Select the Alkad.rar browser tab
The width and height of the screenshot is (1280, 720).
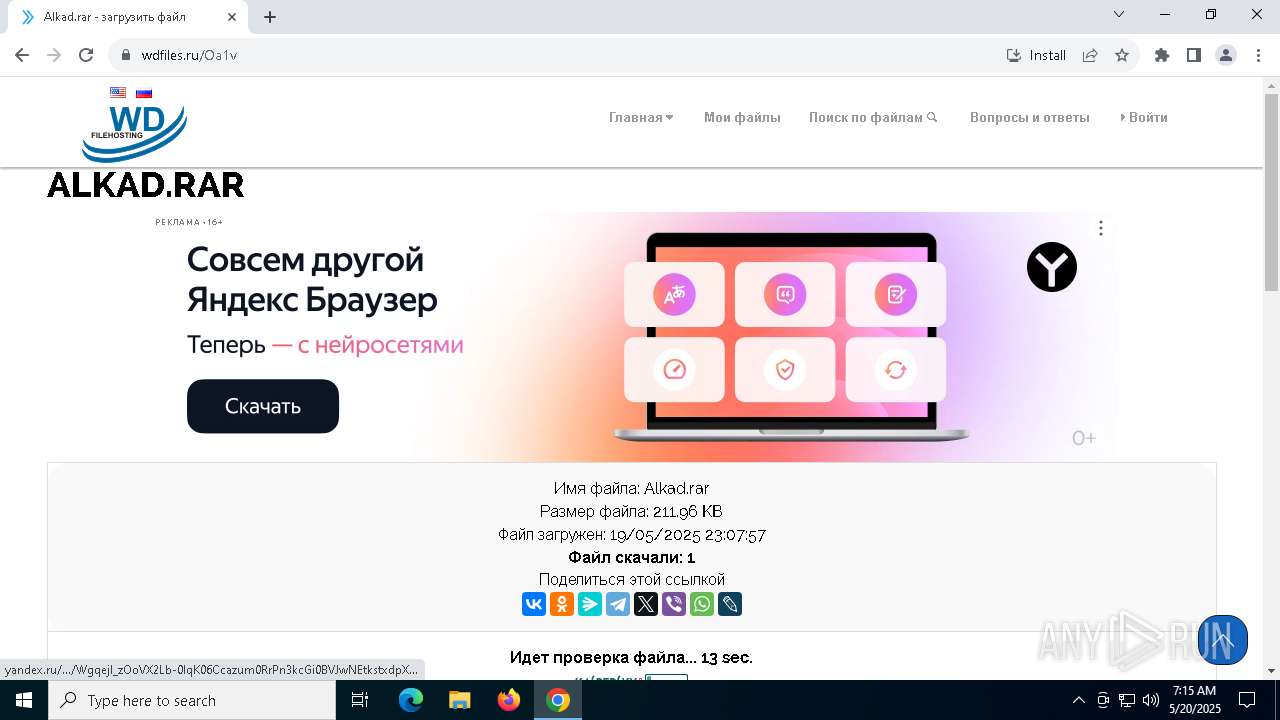tap(128, 17)
